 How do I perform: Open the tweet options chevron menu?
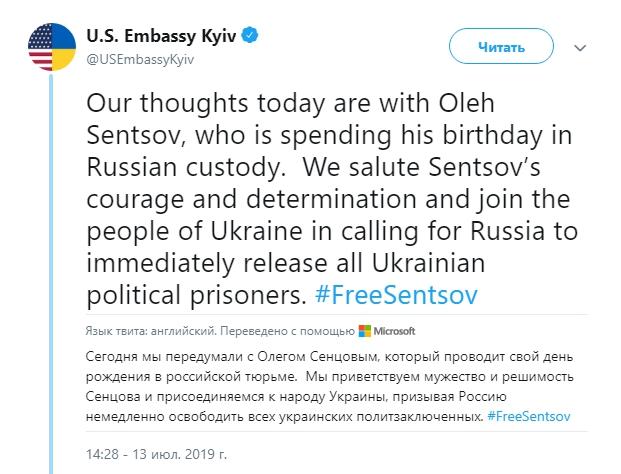click(580, 47)
